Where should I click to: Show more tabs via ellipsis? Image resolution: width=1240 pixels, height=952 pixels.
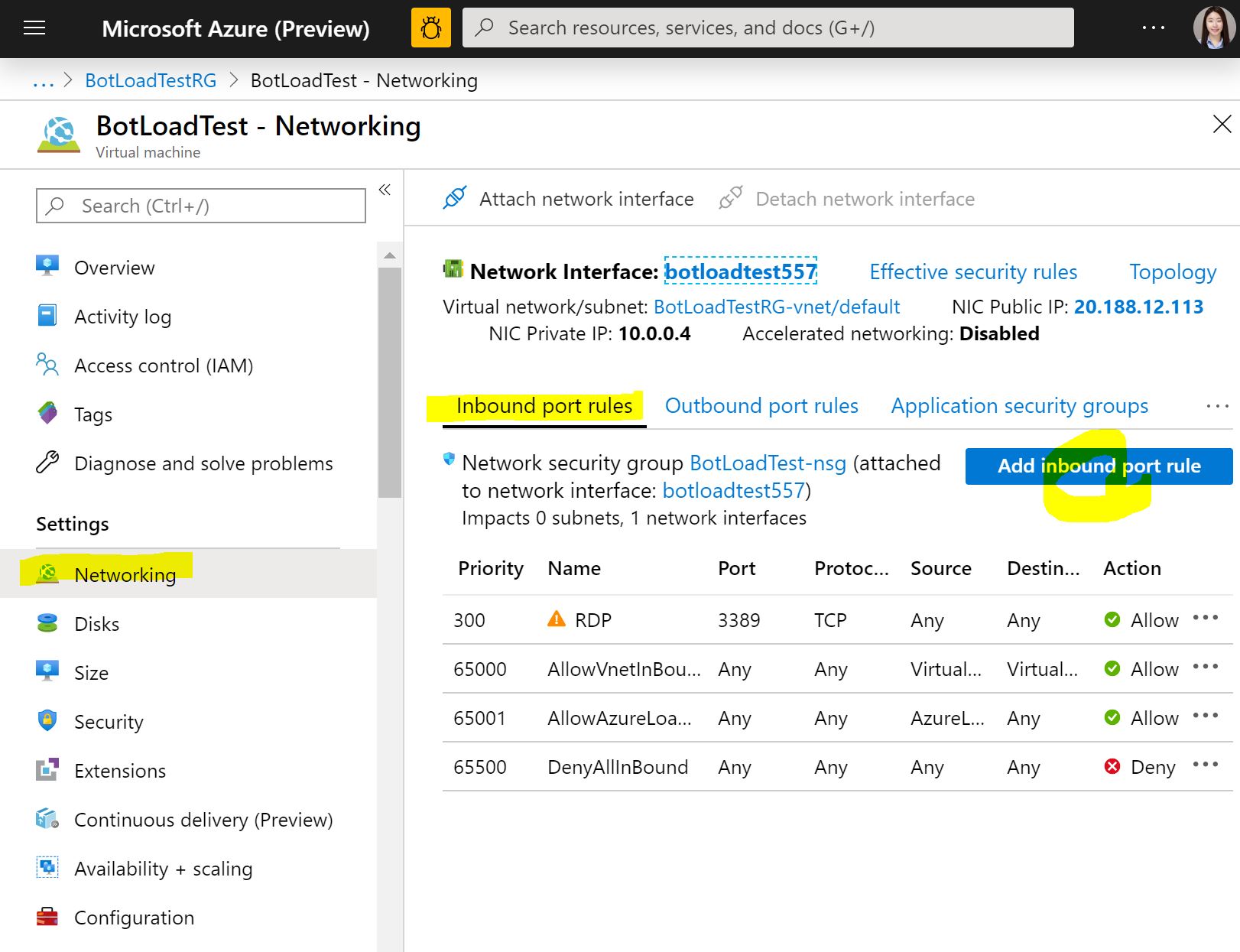click(1217, 406)
